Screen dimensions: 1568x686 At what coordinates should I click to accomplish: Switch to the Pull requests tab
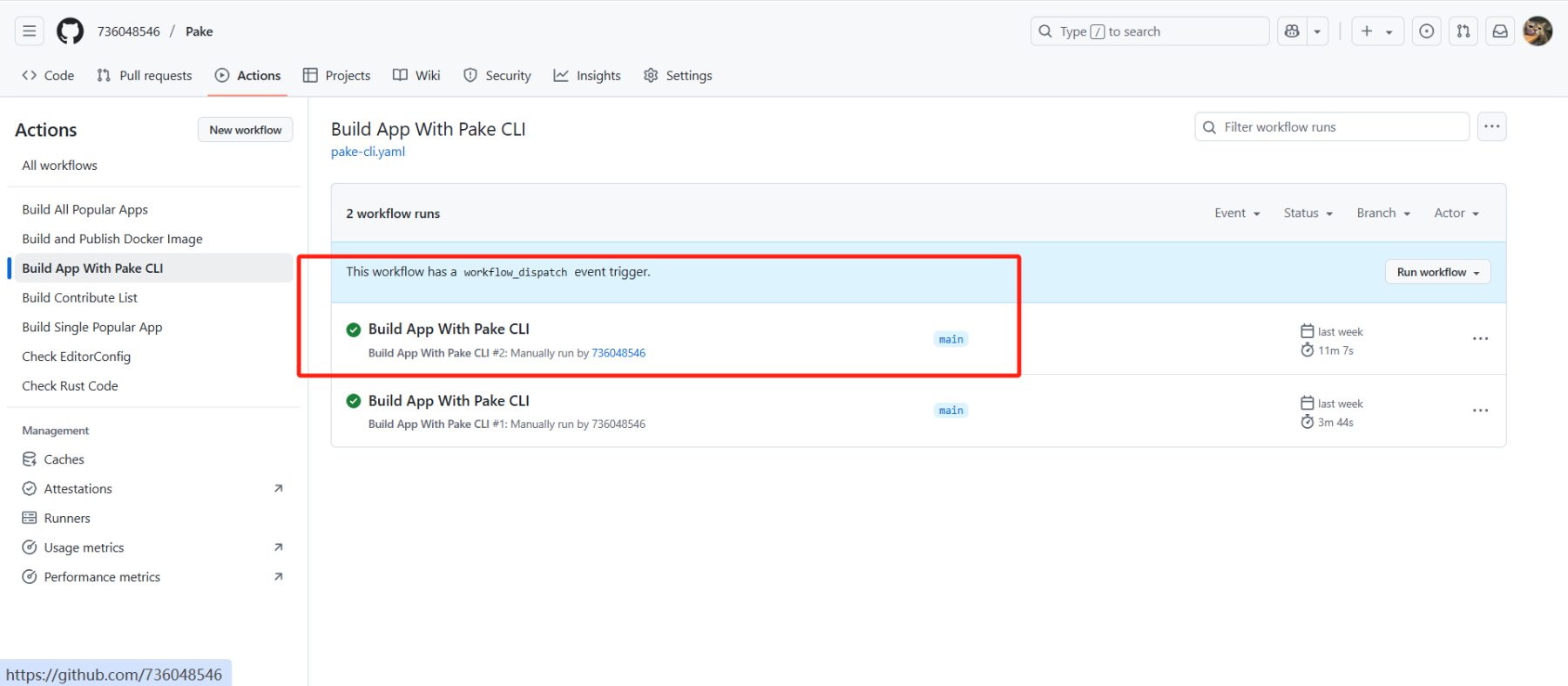click(x=145, y=76)
